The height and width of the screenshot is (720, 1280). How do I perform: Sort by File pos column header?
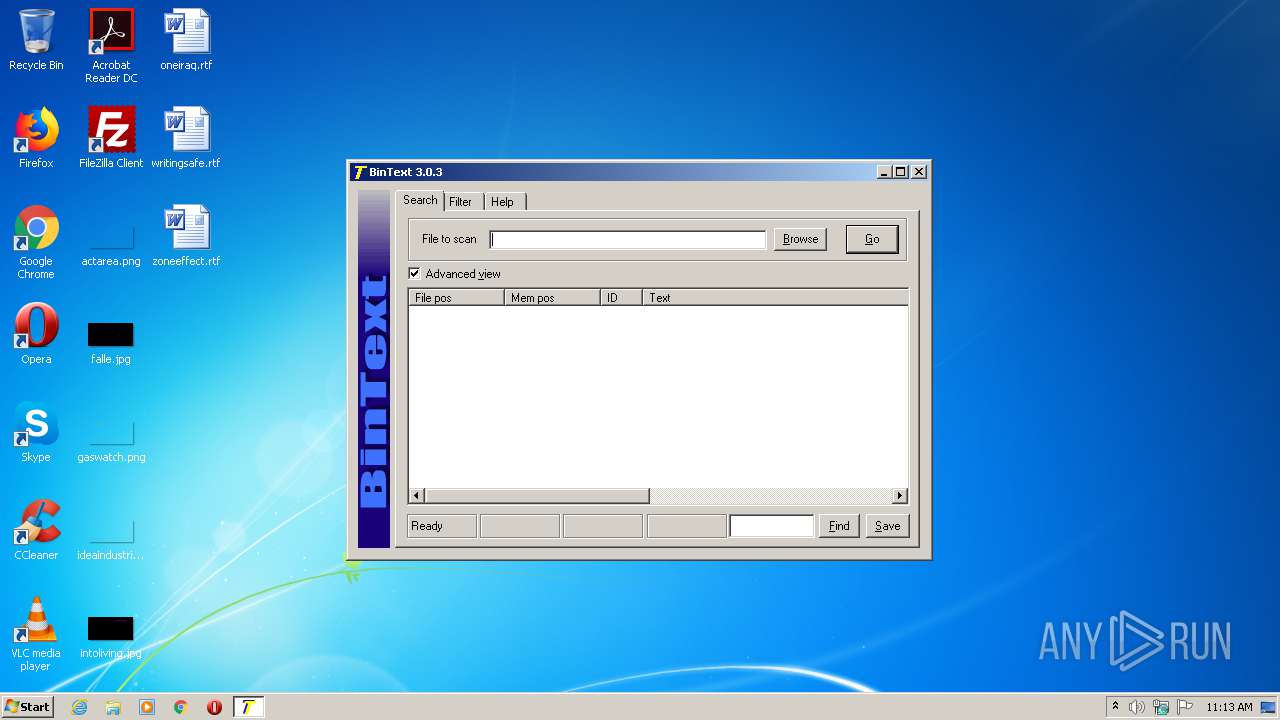click(456, 298)
